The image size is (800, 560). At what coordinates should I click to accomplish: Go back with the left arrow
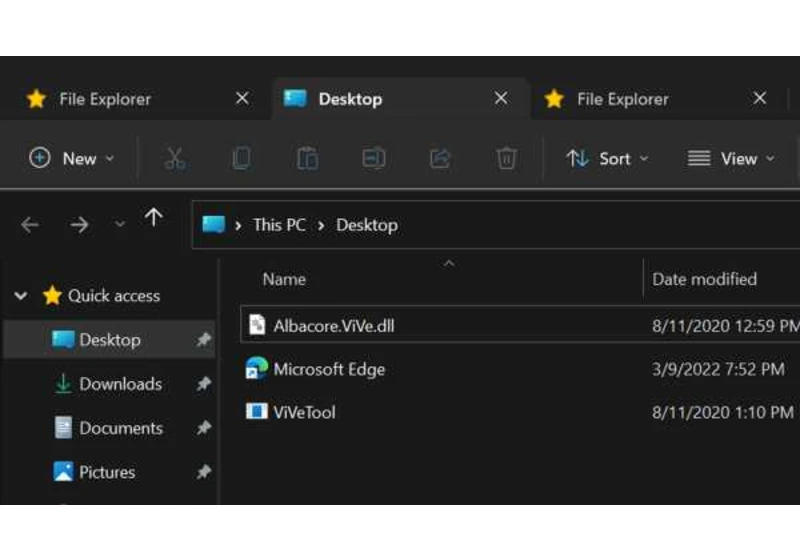click(x=30, y=224)
